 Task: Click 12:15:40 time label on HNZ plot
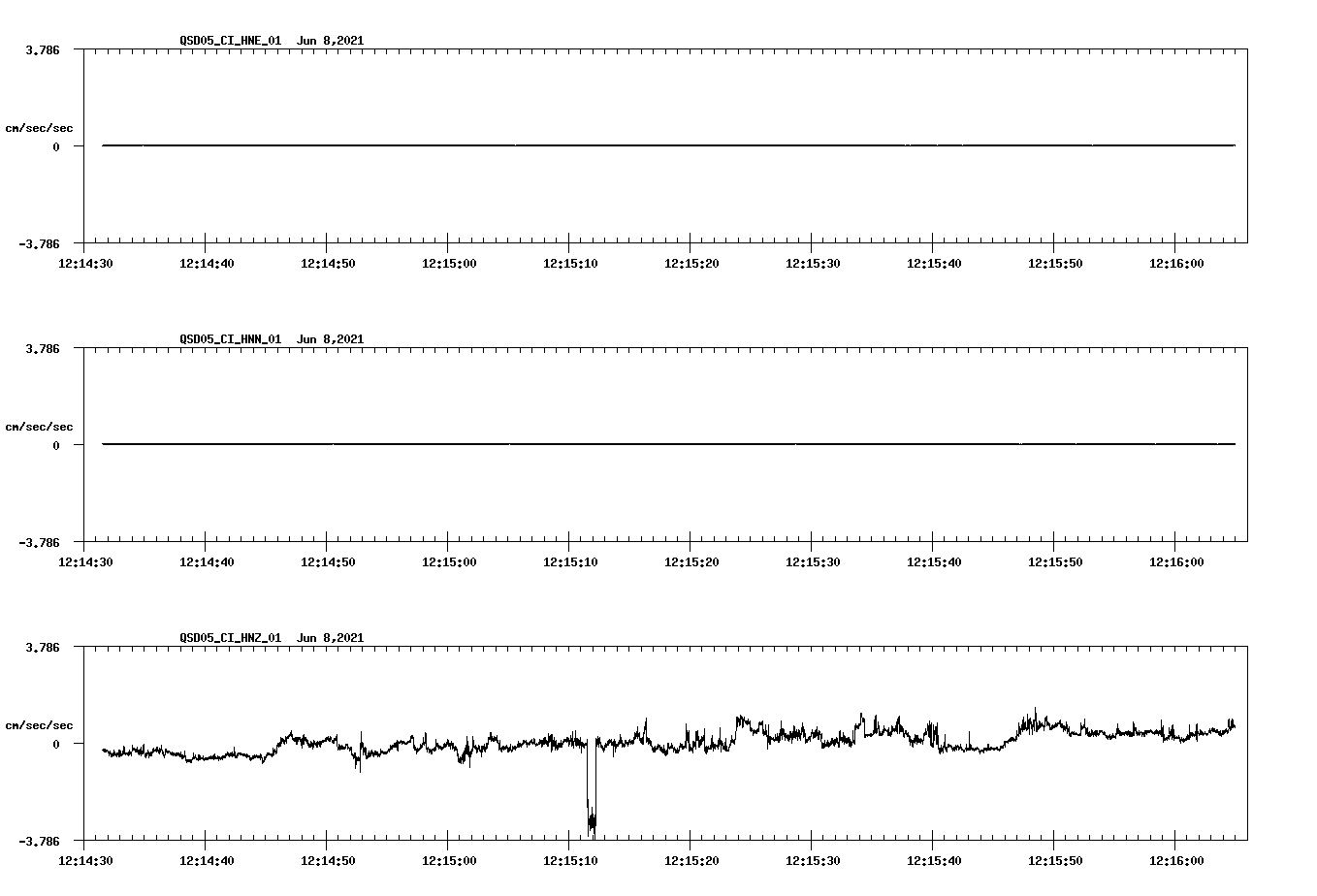click(x=933, y=861)
